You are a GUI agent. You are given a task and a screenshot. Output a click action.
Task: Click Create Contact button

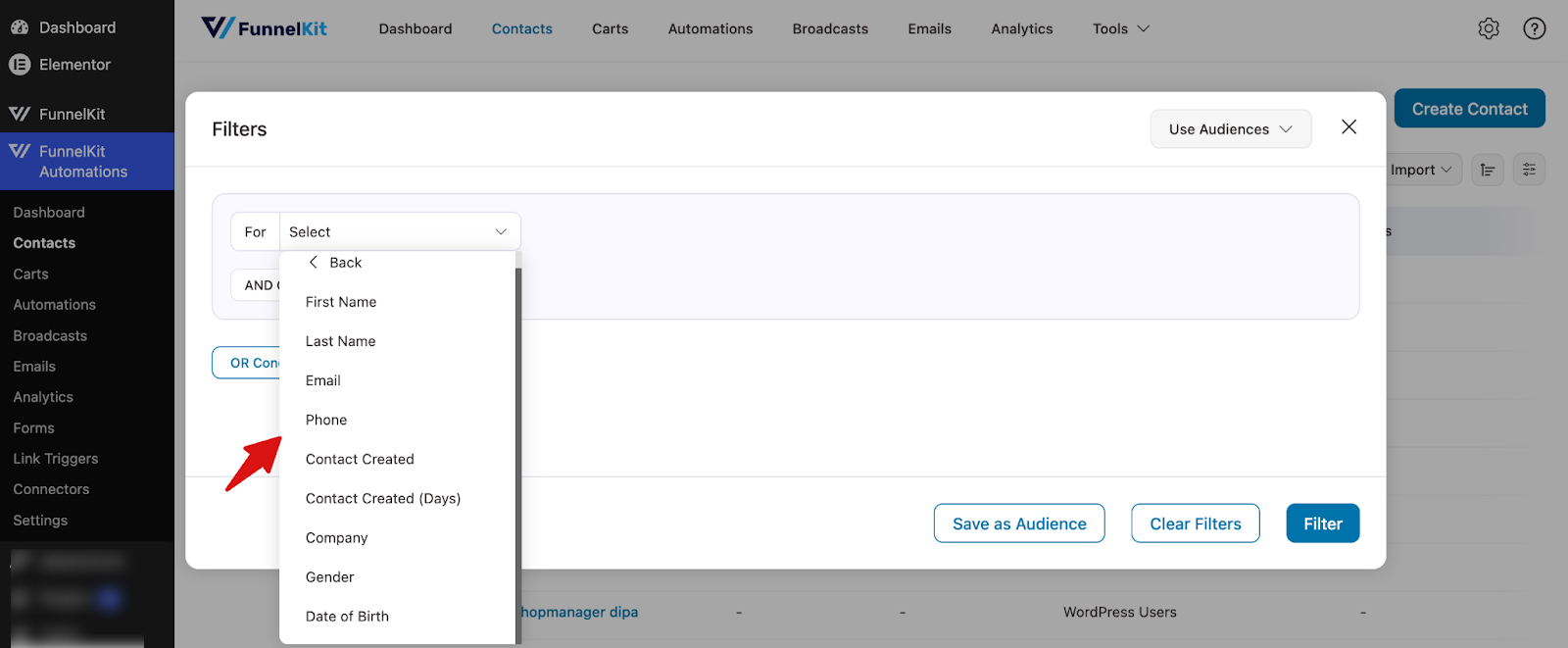(x=1469, y=109)
